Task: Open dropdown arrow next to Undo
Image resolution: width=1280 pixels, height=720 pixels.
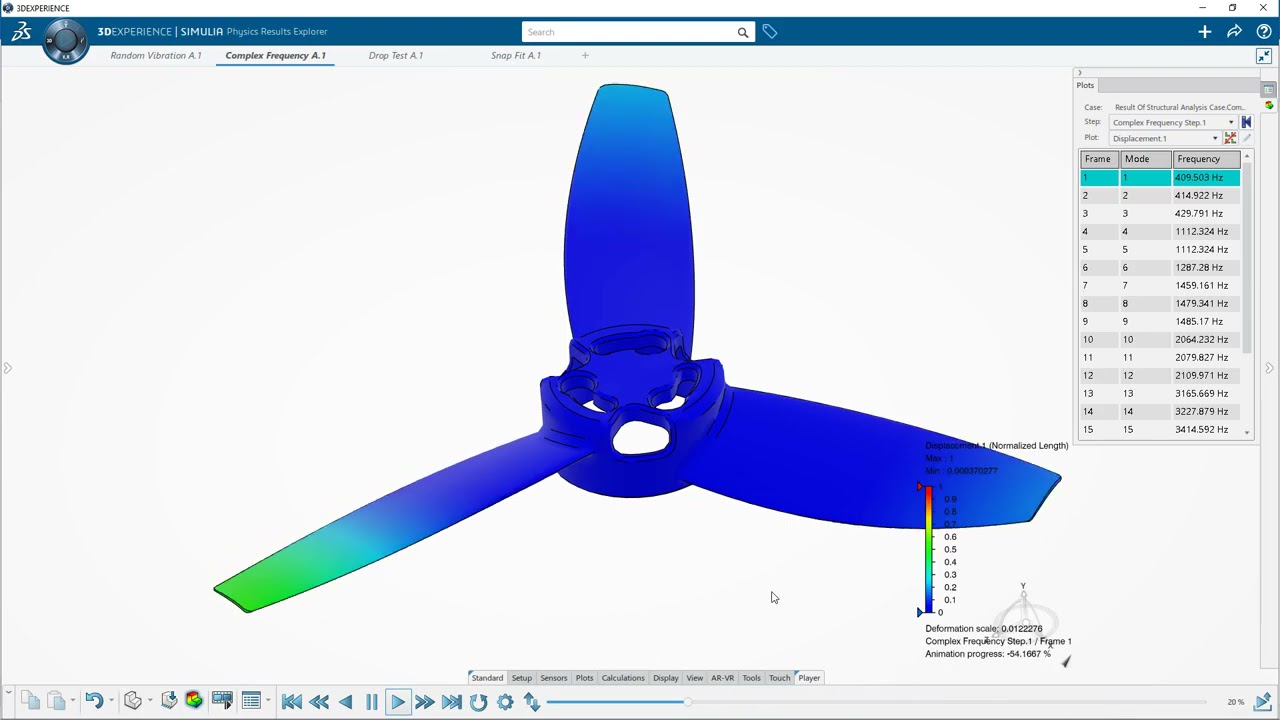Action: click(111, 701)
